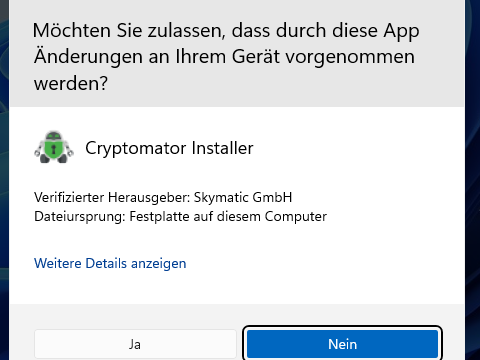Select the Cryptomator Installer app name
The height and width of the screenshot is (360, 480).
click(x=169, y=148)
